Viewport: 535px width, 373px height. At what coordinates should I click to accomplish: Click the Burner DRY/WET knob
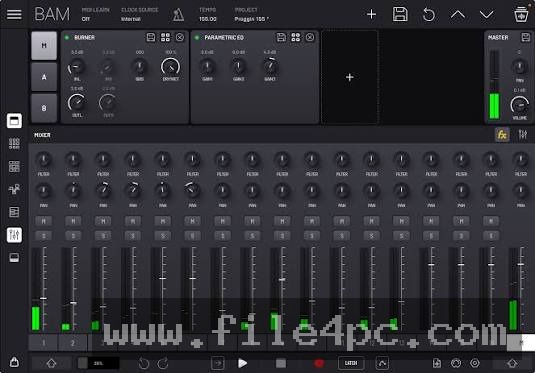coord(170,67)
